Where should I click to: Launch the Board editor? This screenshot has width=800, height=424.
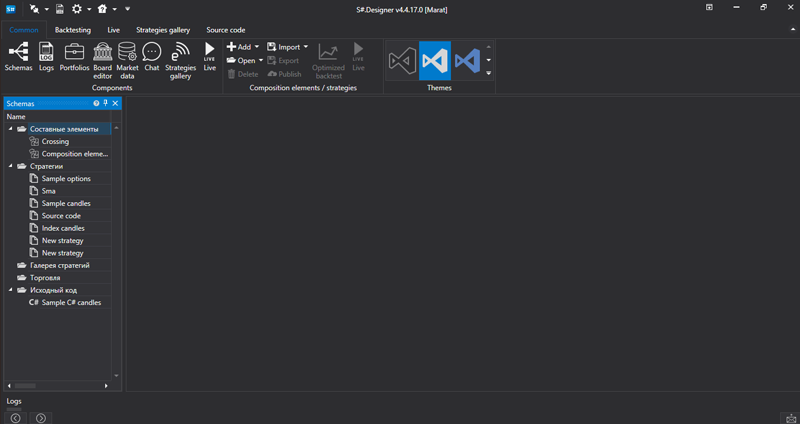pos(102,56)
